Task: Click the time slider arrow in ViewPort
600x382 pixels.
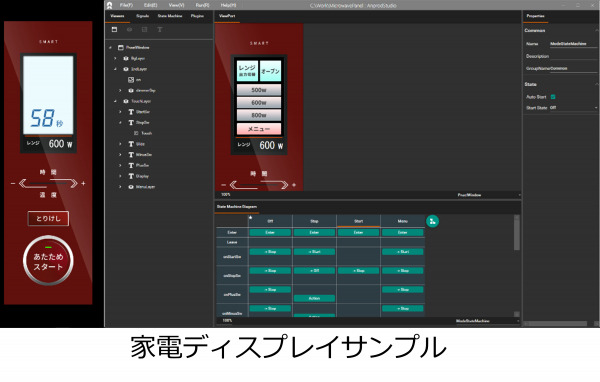Action: coord(259,185)
